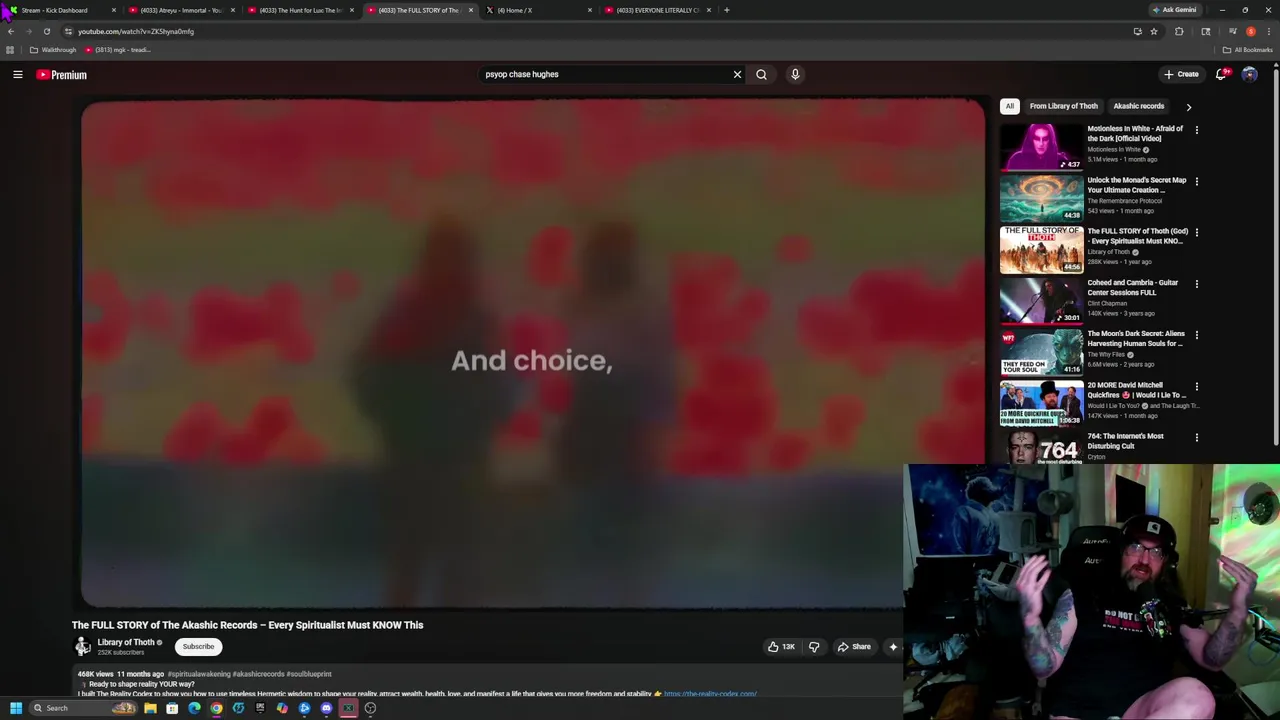This screenshot has height=720, width=1280.
Task: Go back in browser history
Action: pyautogui.click(x=11, y=31)
